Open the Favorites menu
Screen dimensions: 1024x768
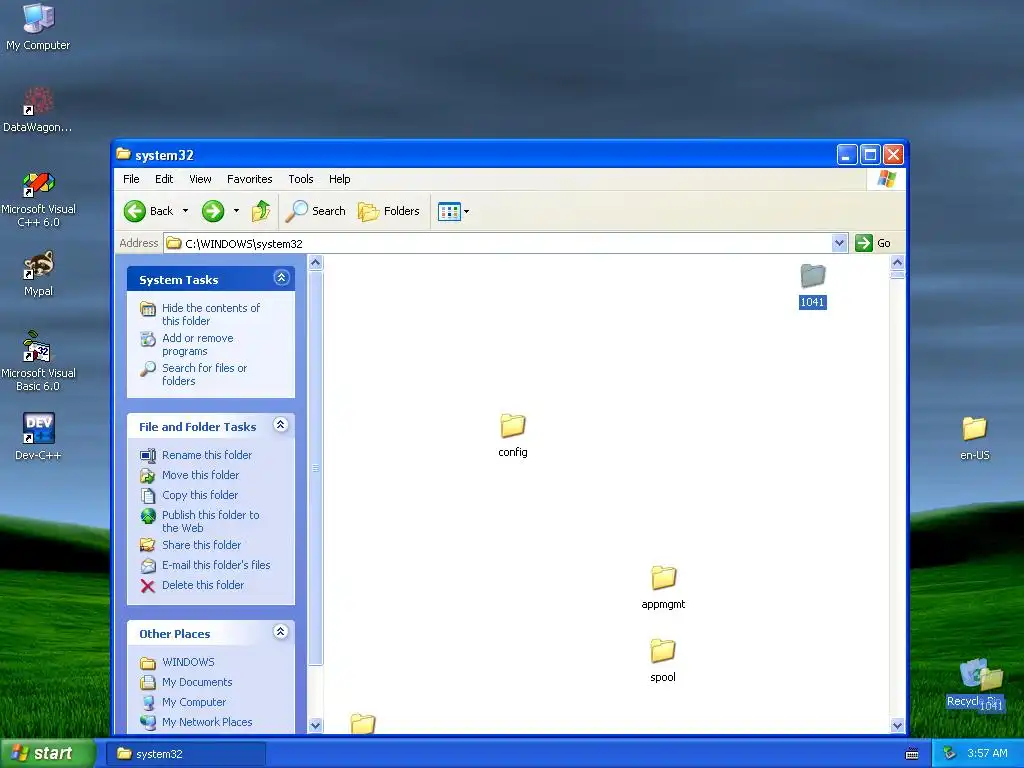(249, 179)
